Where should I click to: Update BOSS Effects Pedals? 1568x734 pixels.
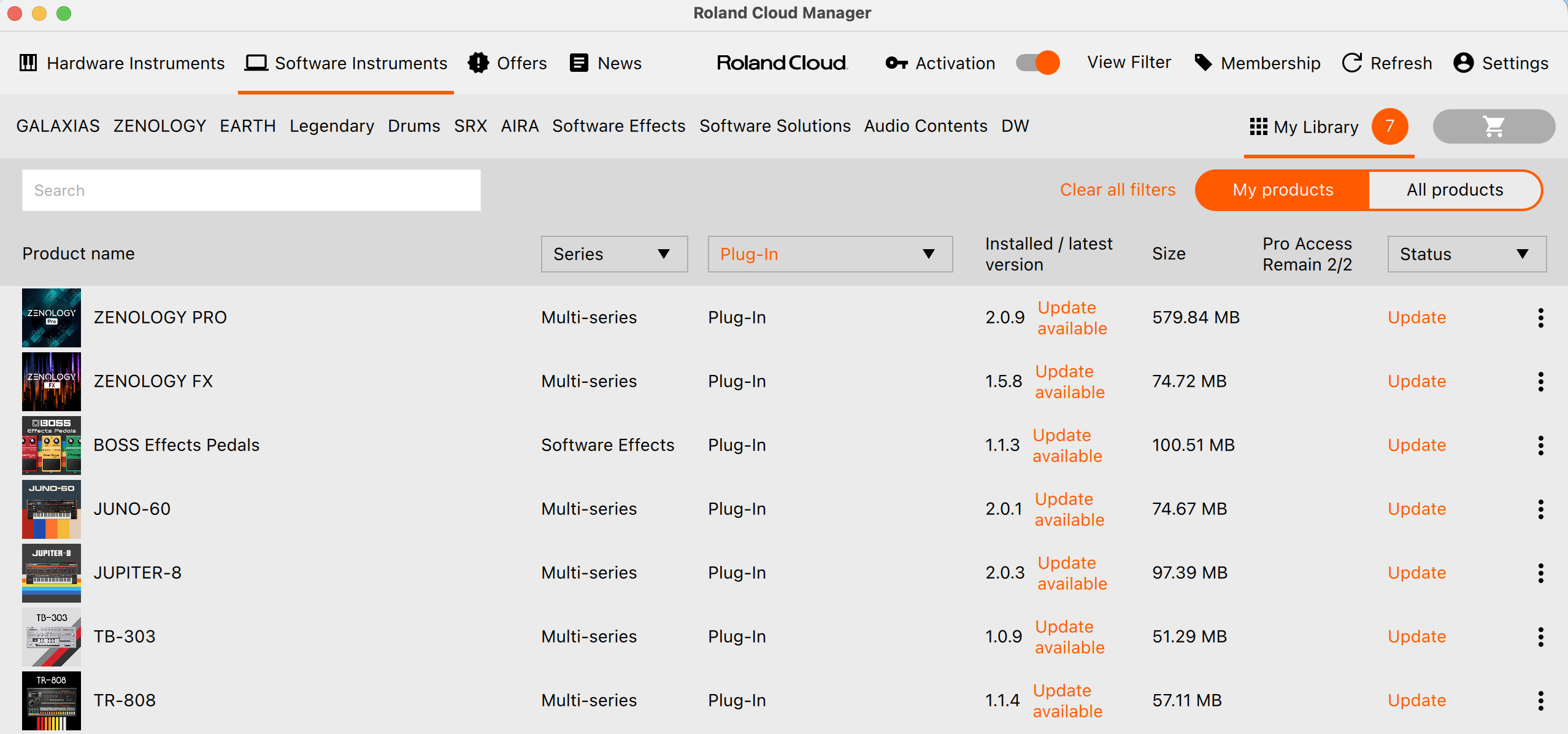coord(1417,445)
